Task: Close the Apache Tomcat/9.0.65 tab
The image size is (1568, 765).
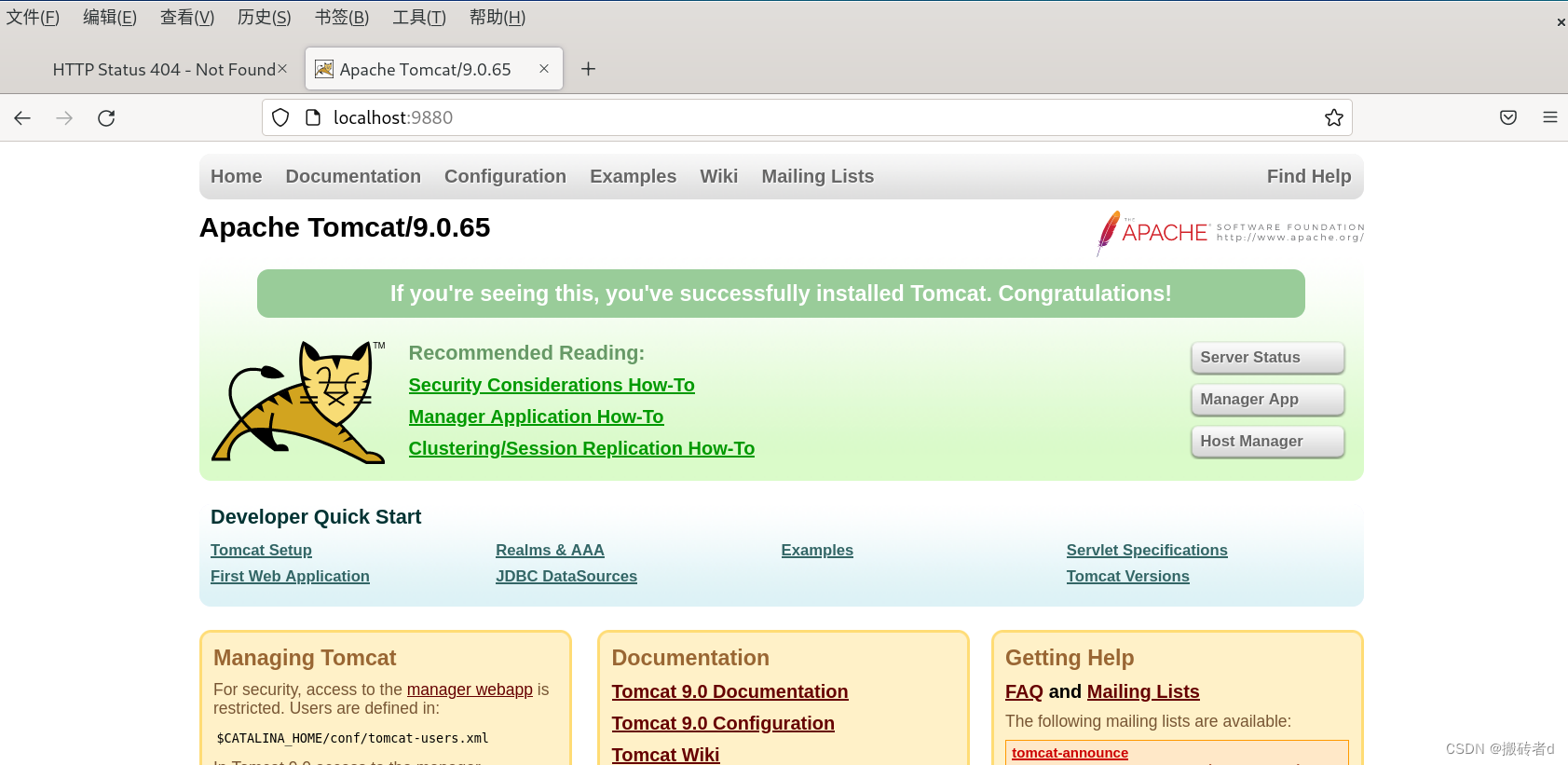Action: (544, 69)
